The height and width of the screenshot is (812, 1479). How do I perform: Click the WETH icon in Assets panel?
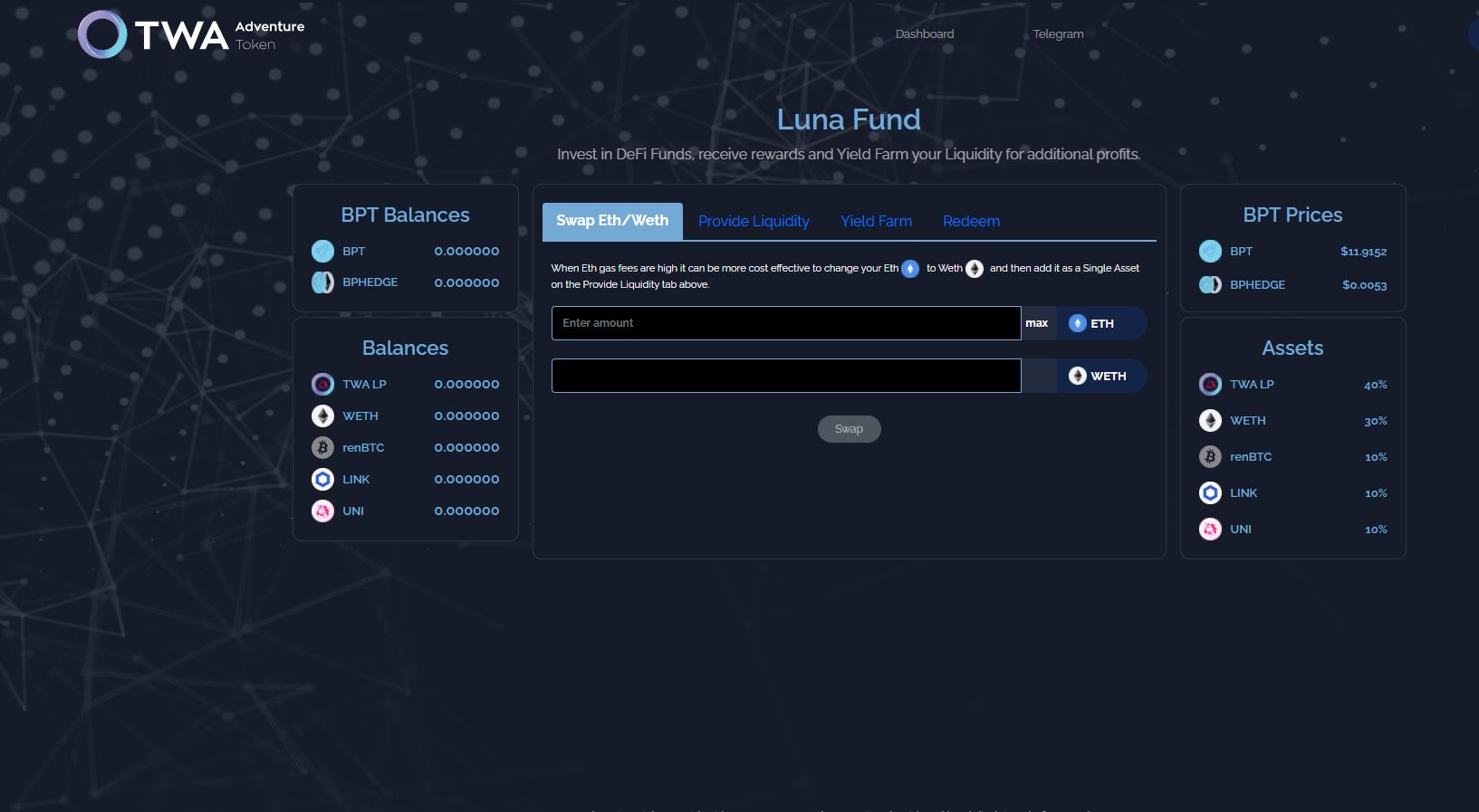pos(1210,420)
